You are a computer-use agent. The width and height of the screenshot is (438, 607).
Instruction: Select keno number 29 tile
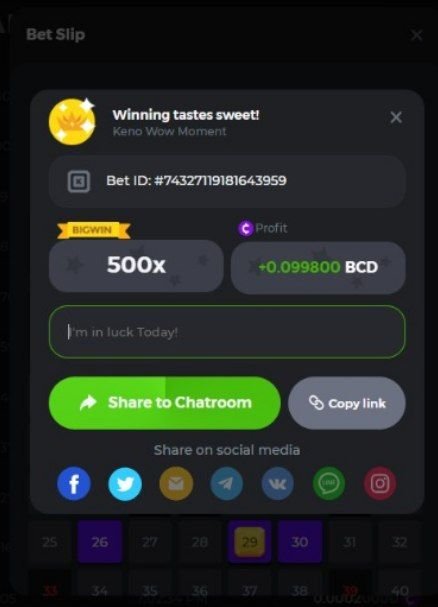tap(250, 542)
